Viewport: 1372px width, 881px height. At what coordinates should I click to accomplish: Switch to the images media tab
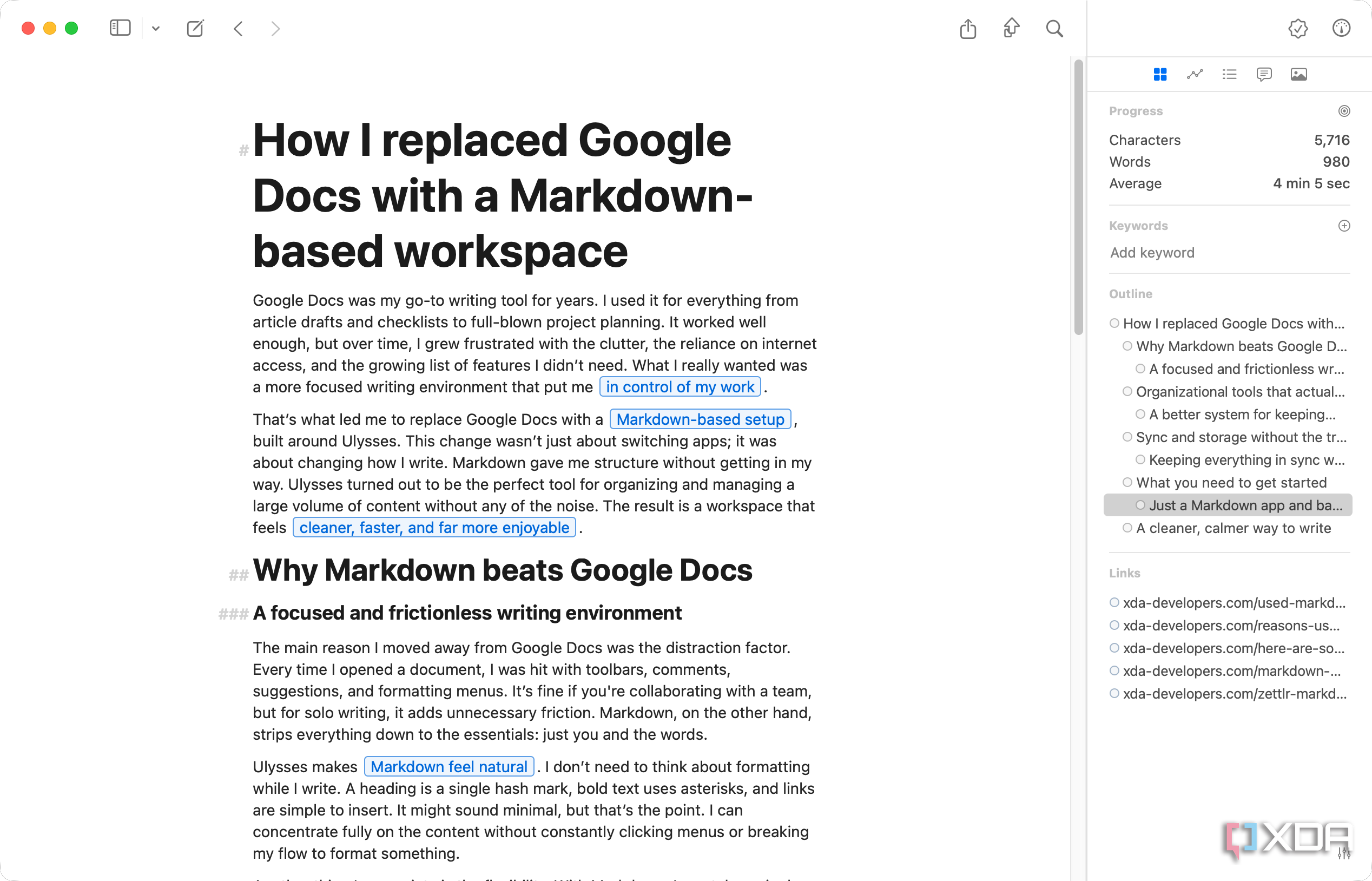click(1299, 74)
